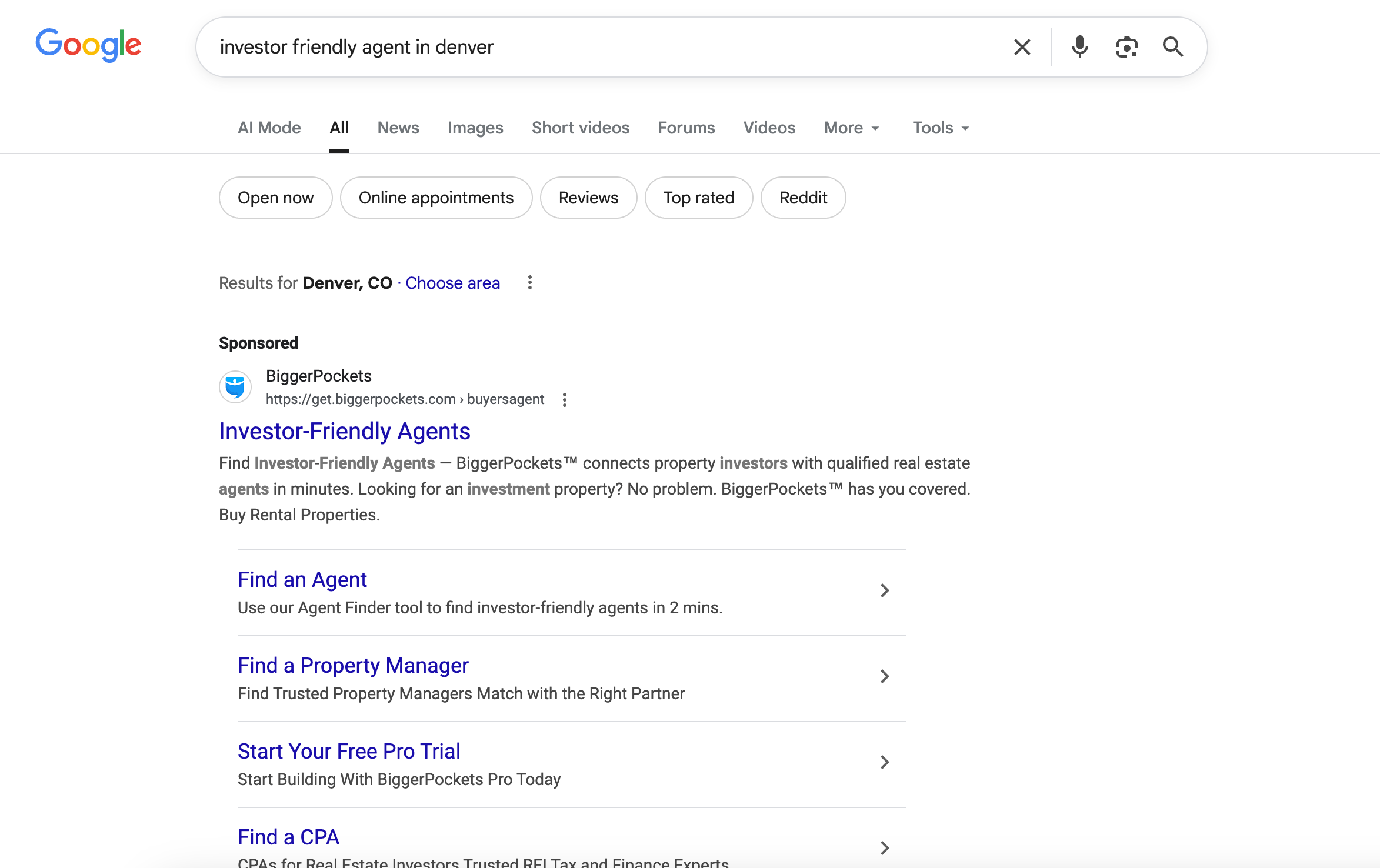Open Forums tab
This screenshot has width=1380, height=868.
point(686,128)
